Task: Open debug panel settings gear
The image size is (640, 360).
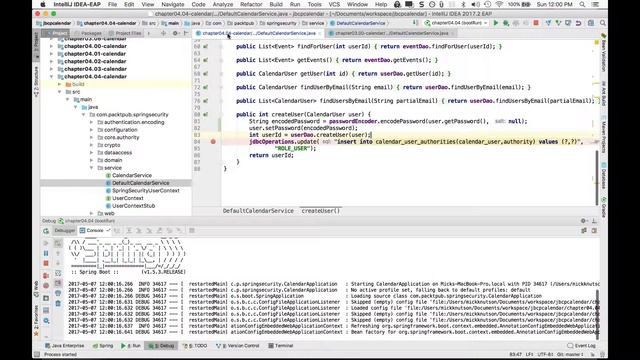Action: click(584, 221)
